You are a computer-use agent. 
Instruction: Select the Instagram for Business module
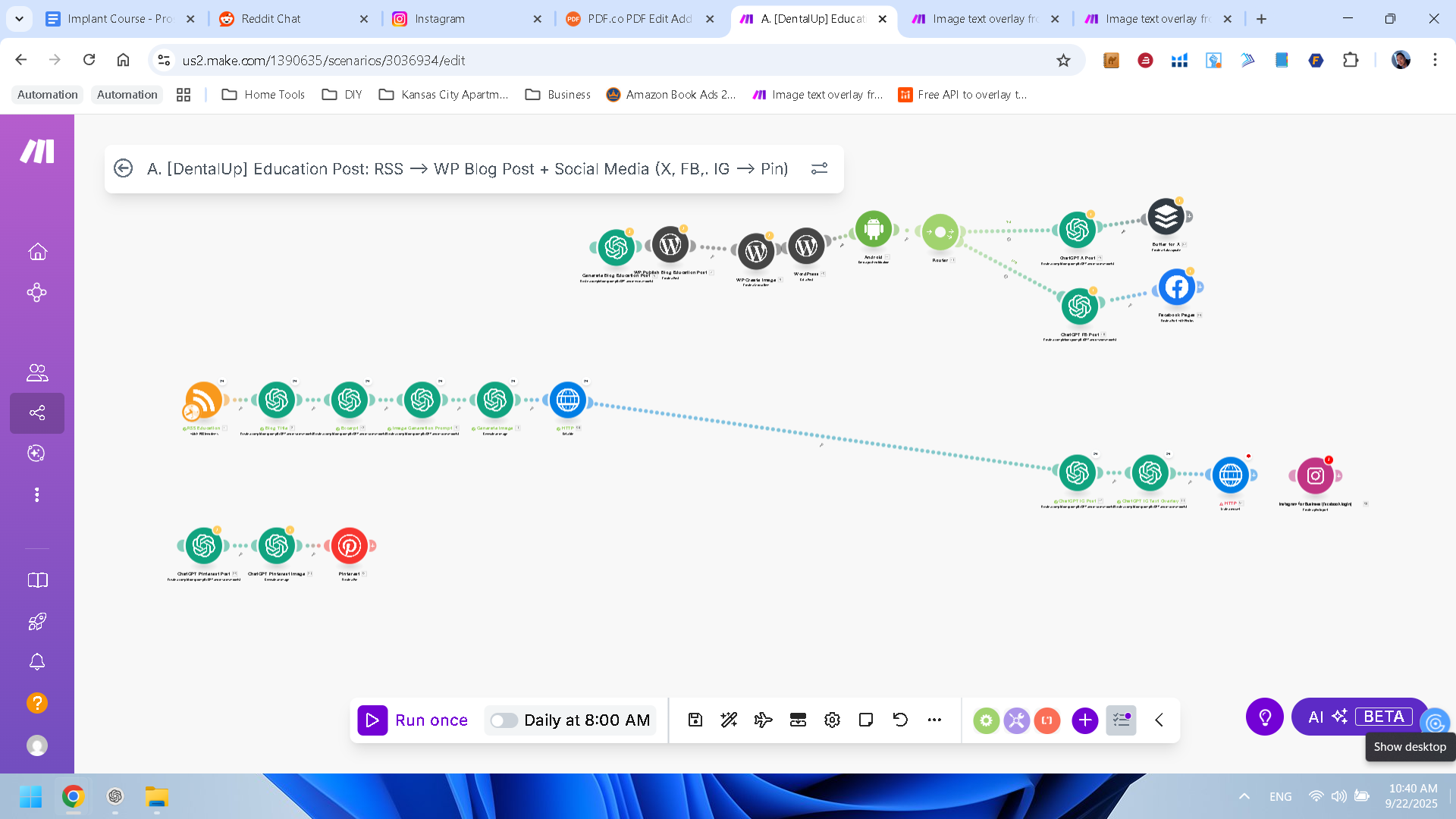click(1315, 476)
